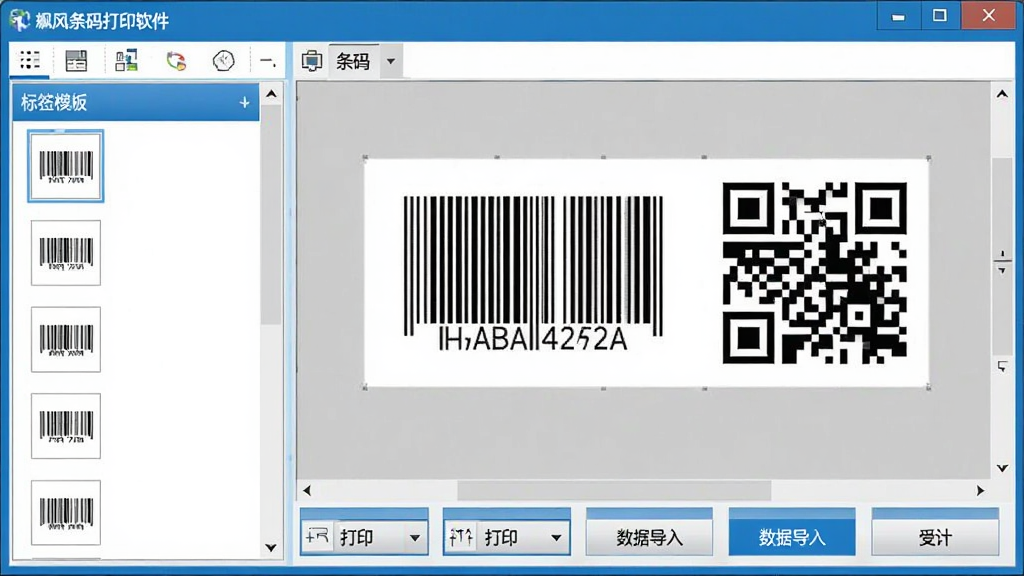
Task: Canvas scroll right arrow
Action: coord(980,490)
